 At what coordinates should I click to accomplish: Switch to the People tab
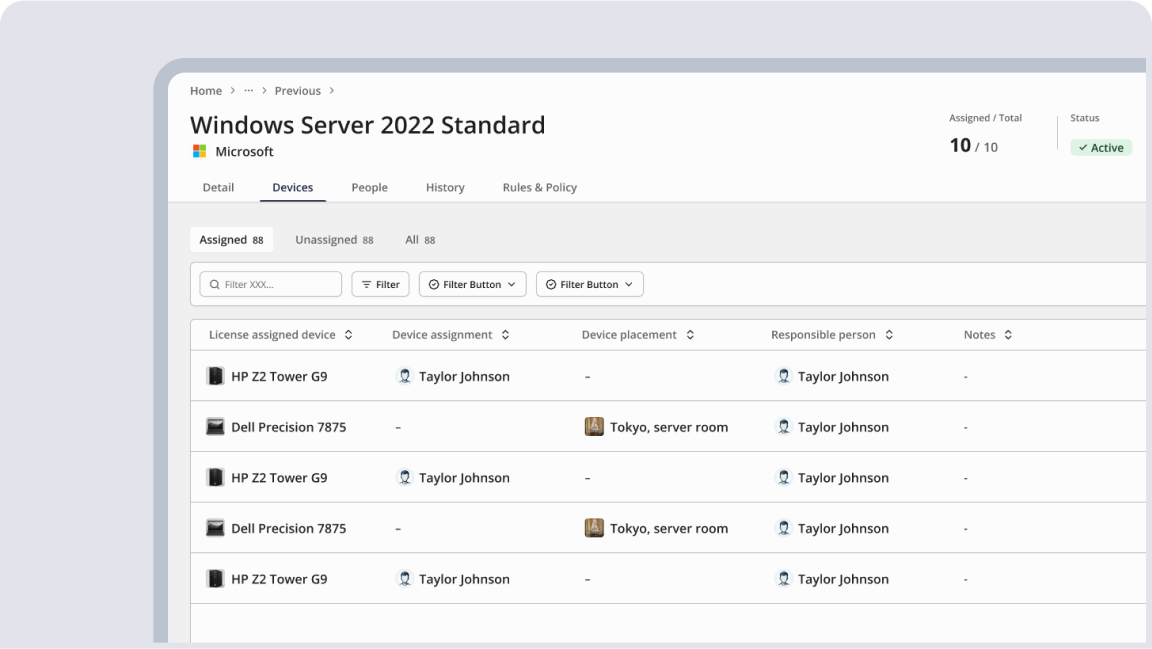pos(369,187)
